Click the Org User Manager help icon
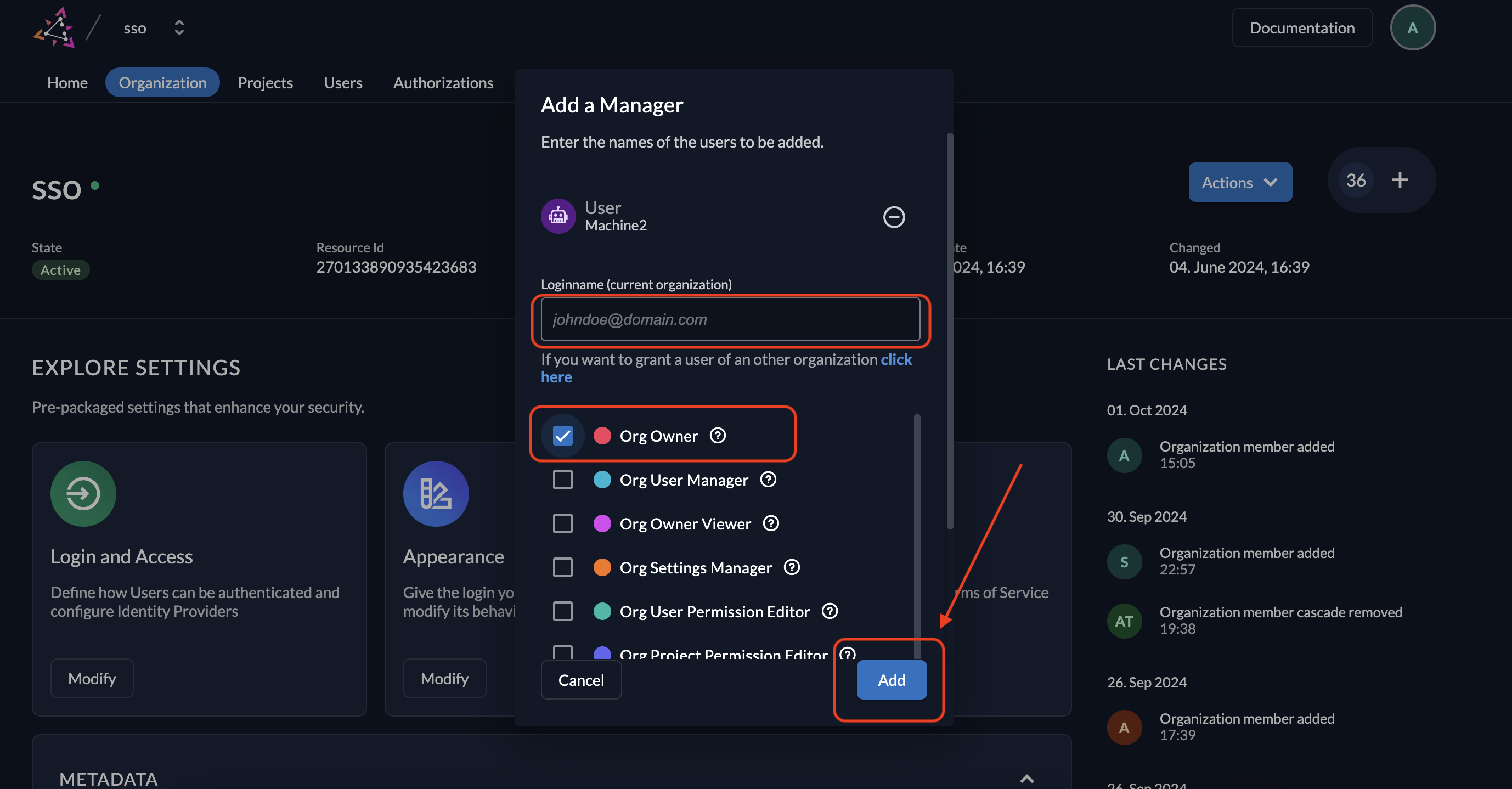1512x789 pixels. pyautogui.click(x=768, y=480)
